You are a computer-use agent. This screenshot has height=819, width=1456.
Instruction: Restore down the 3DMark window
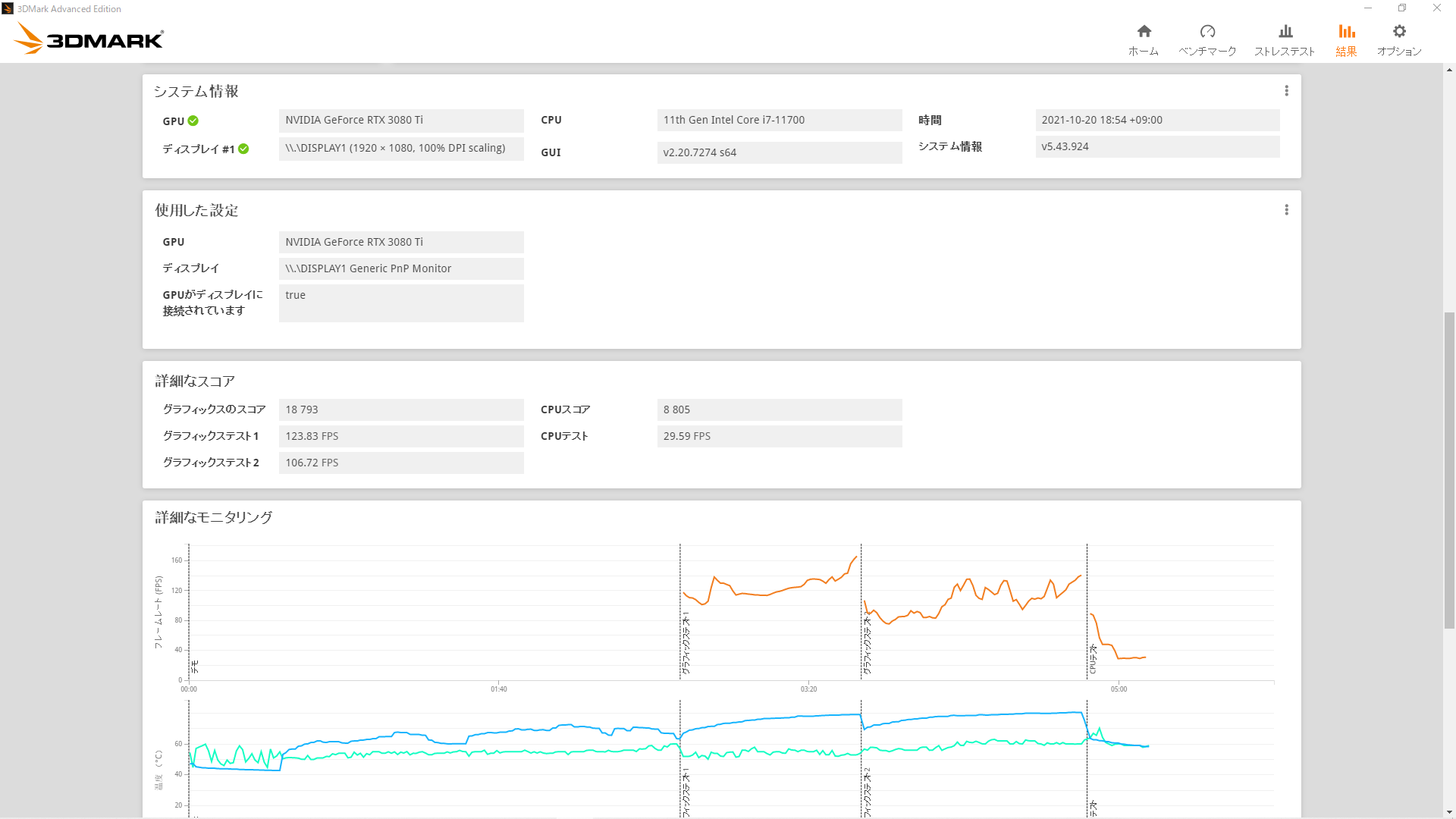(x=1402, y=8)
